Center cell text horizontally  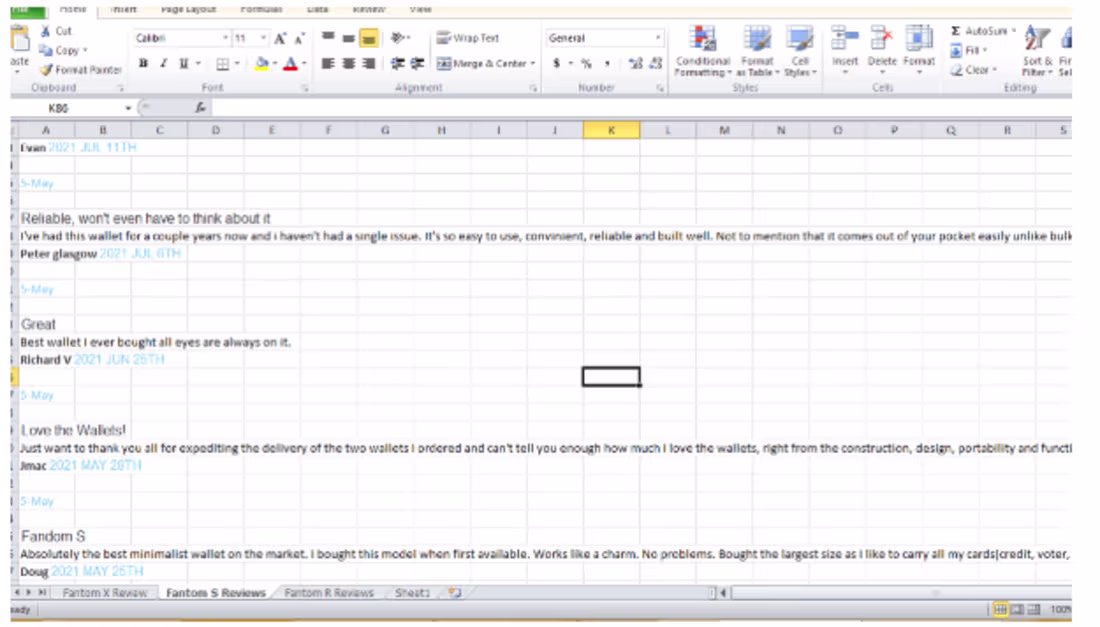[x=348, y=64]
